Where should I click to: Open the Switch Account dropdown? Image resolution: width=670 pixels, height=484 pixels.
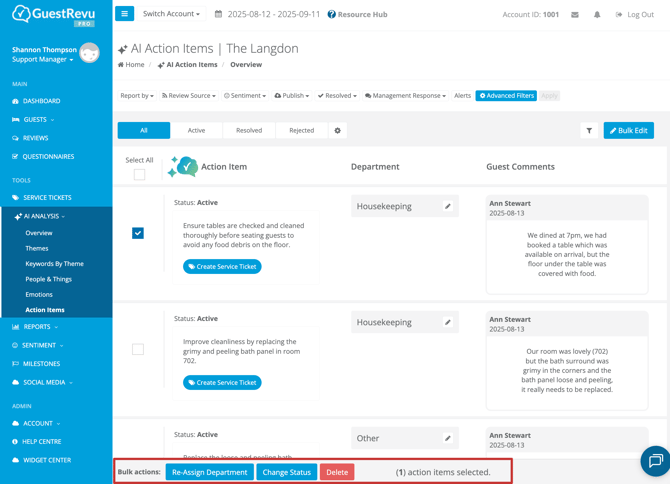(x=171, y=14)
